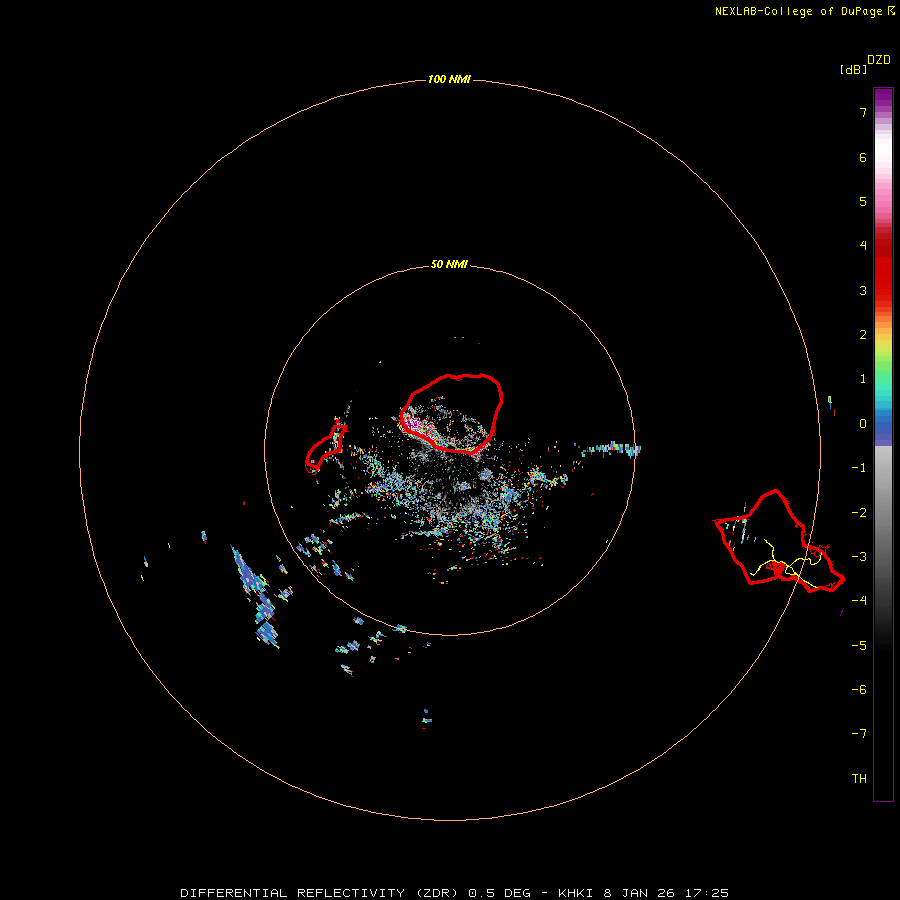Click the 2 dB colorbar tick label
Screen dimensions: 900x900
(x=863, y=335)
